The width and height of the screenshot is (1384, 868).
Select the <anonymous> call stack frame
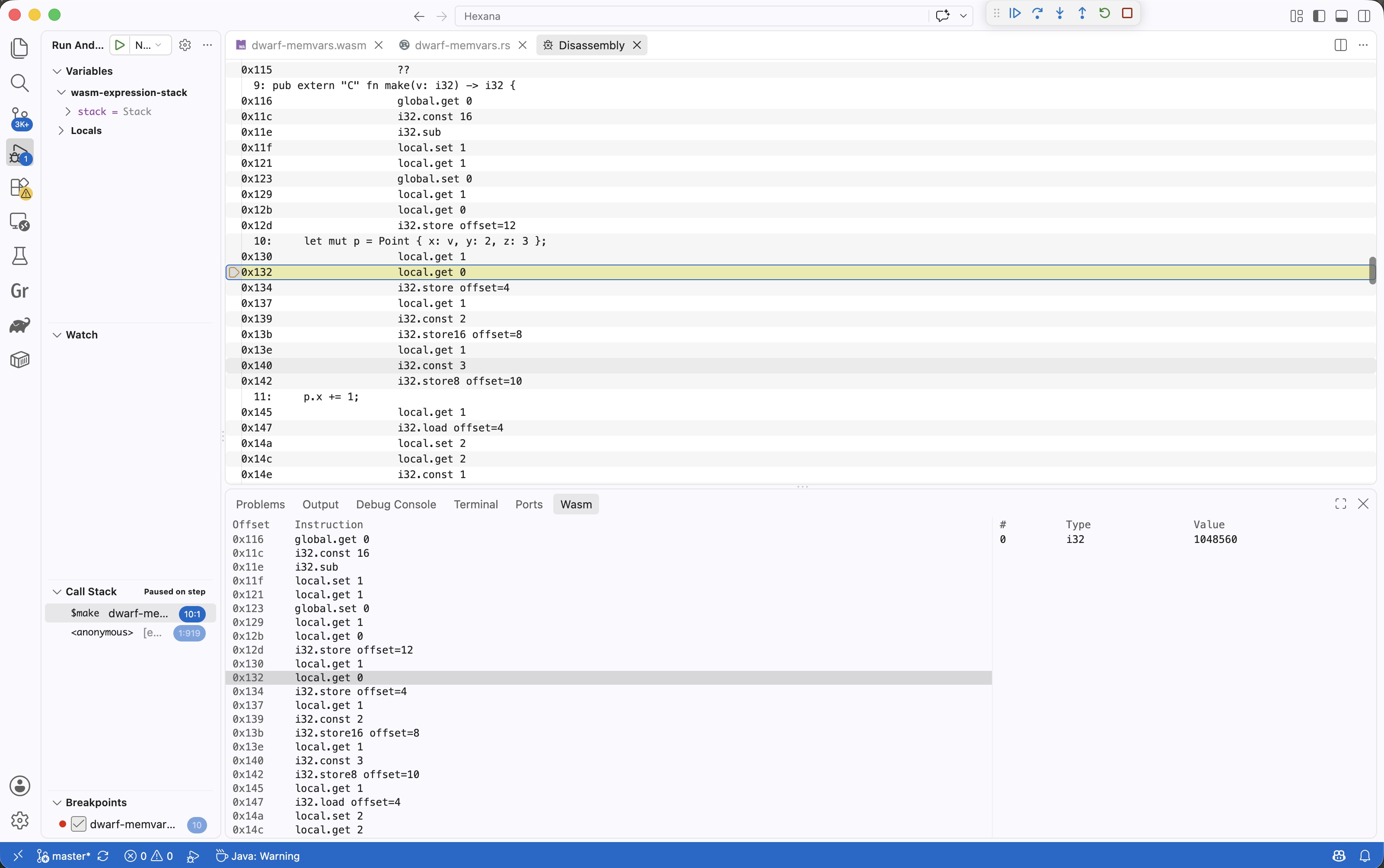coord(130,633)
